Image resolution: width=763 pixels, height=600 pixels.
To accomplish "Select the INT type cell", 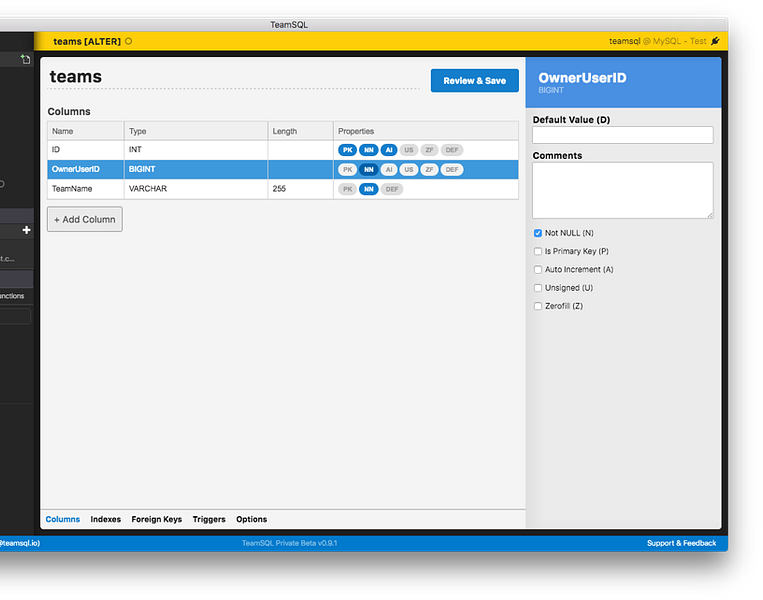I will pyautogui.click(x=196, y=150).
